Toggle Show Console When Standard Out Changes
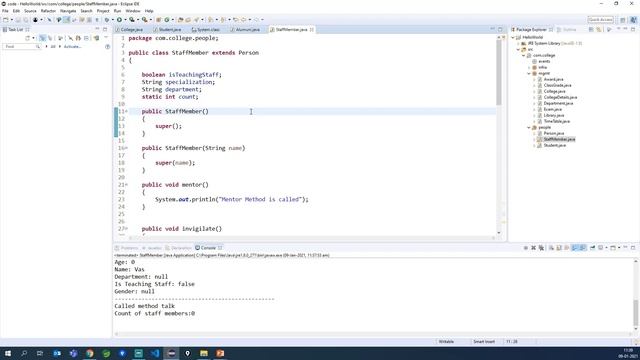640x360 pixels. [574, 248]
